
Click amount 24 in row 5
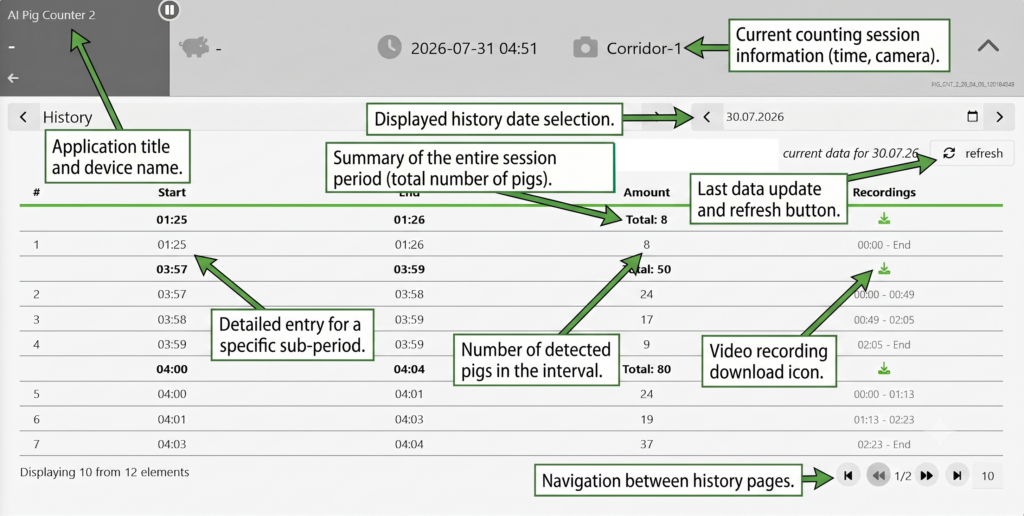click(x=647, y=394)
